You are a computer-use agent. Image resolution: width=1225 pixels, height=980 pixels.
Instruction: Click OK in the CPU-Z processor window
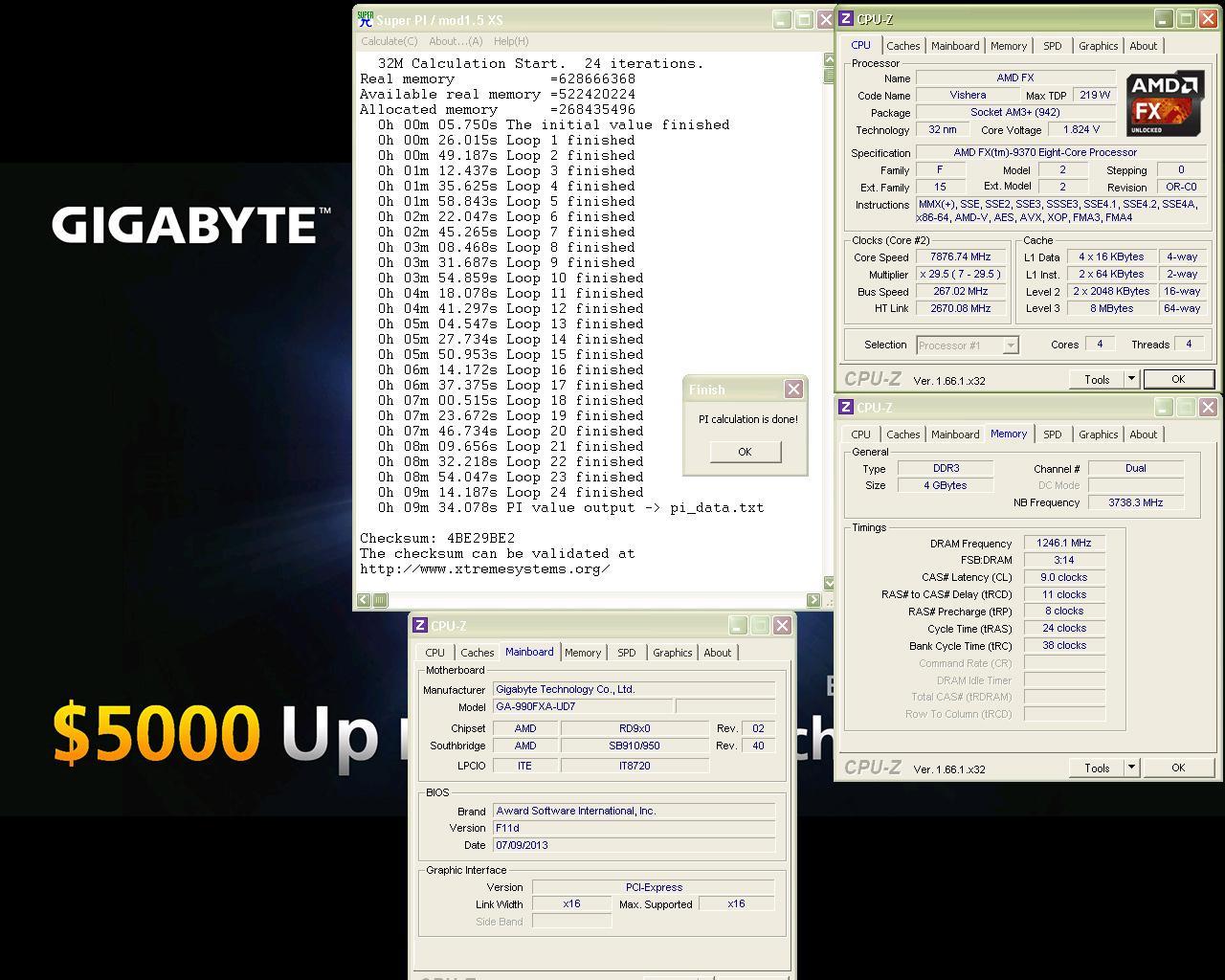1178,380
